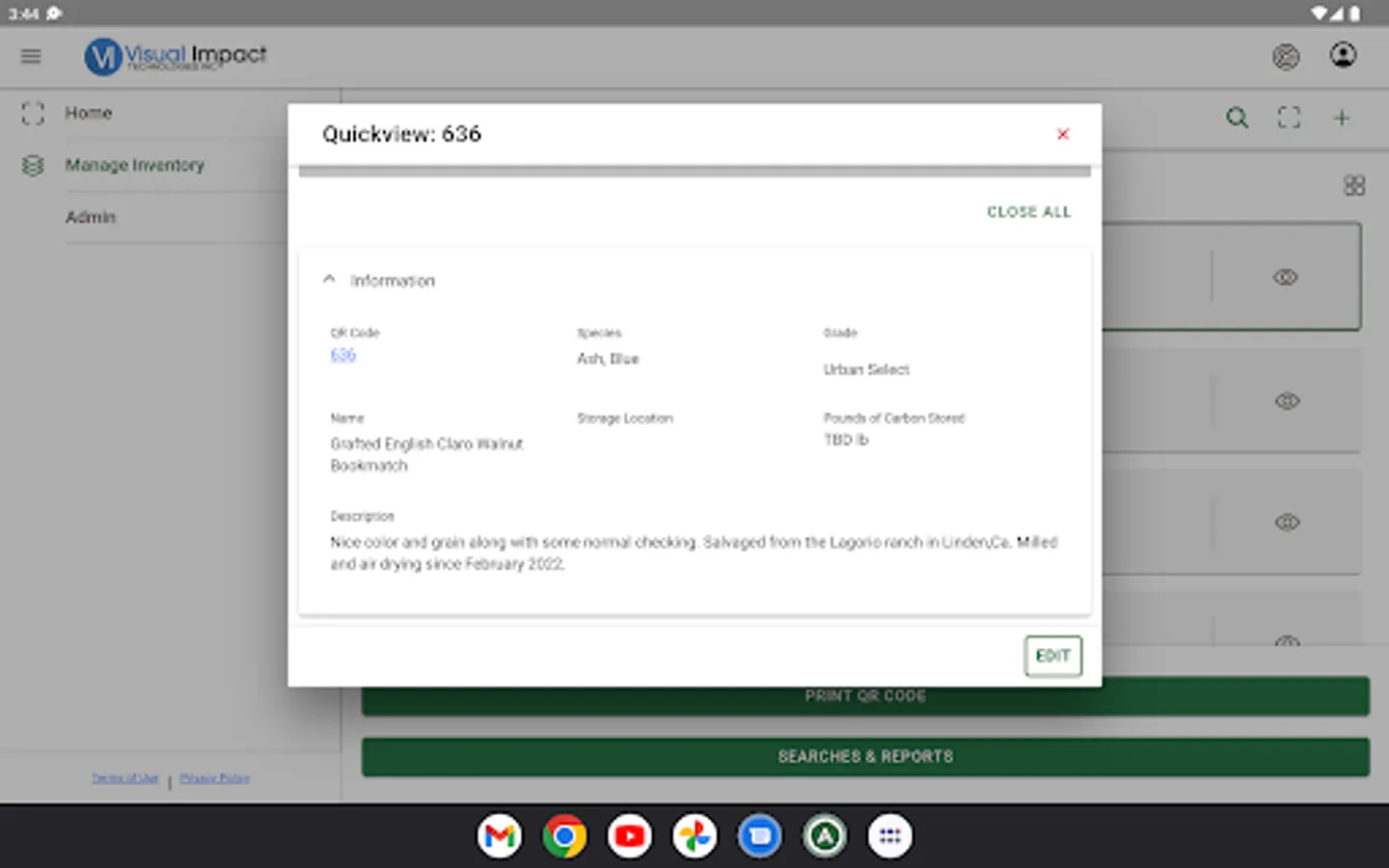
Task: Click the gray progress bar under dialog title
Action: 694,172
